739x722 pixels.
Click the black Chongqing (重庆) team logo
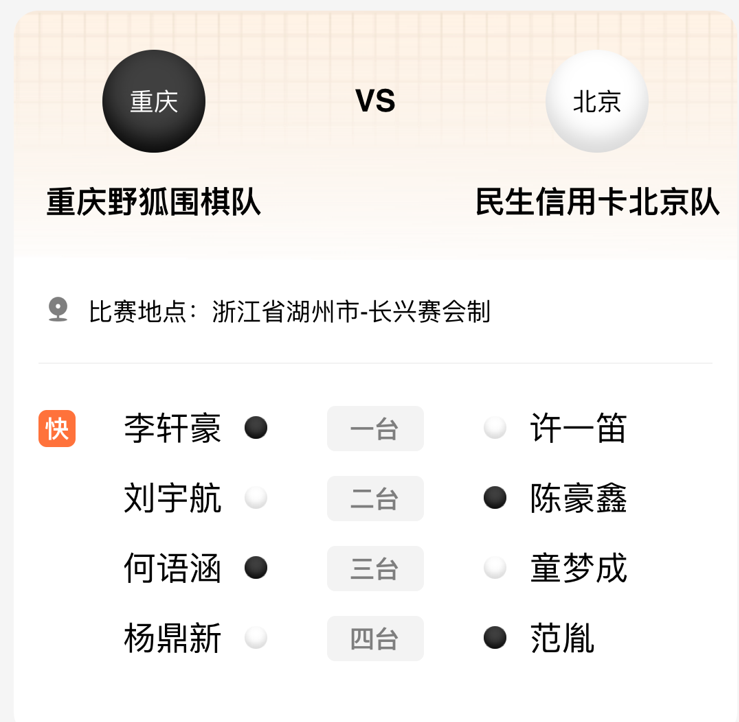pos(154,101)
